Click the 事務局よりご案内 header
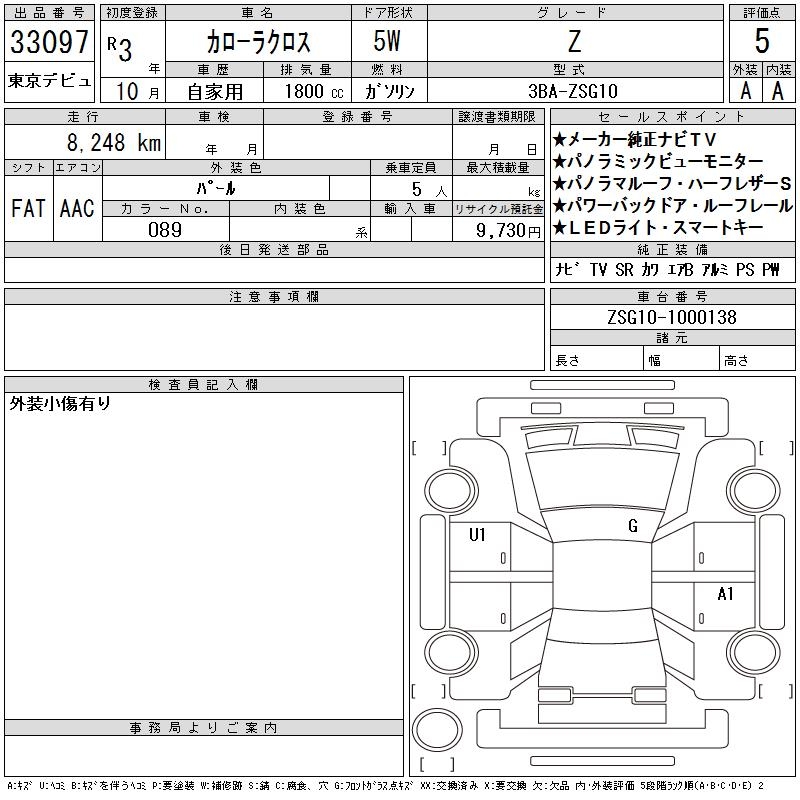The height and width of the screenshot is (800, 800). pyautogui.click(x=204, y=728)
